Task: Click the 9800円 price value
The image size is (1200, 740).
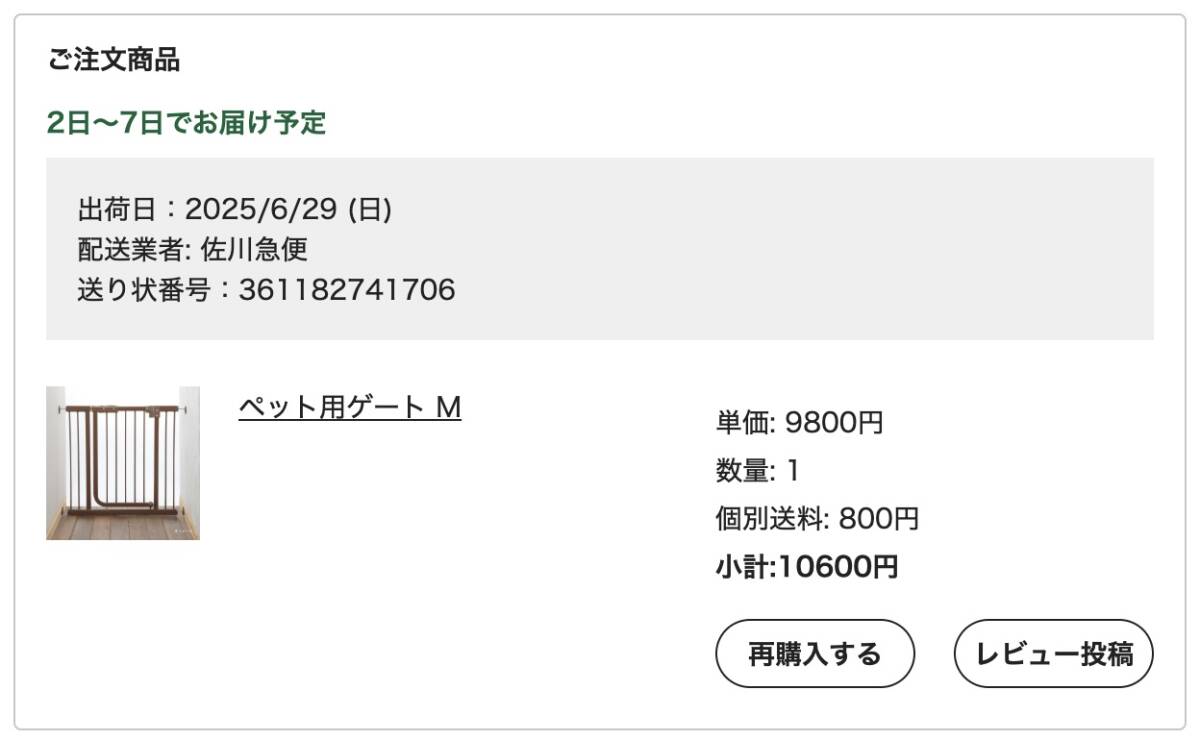Action: pyautogui.click(x=835, y=423)
